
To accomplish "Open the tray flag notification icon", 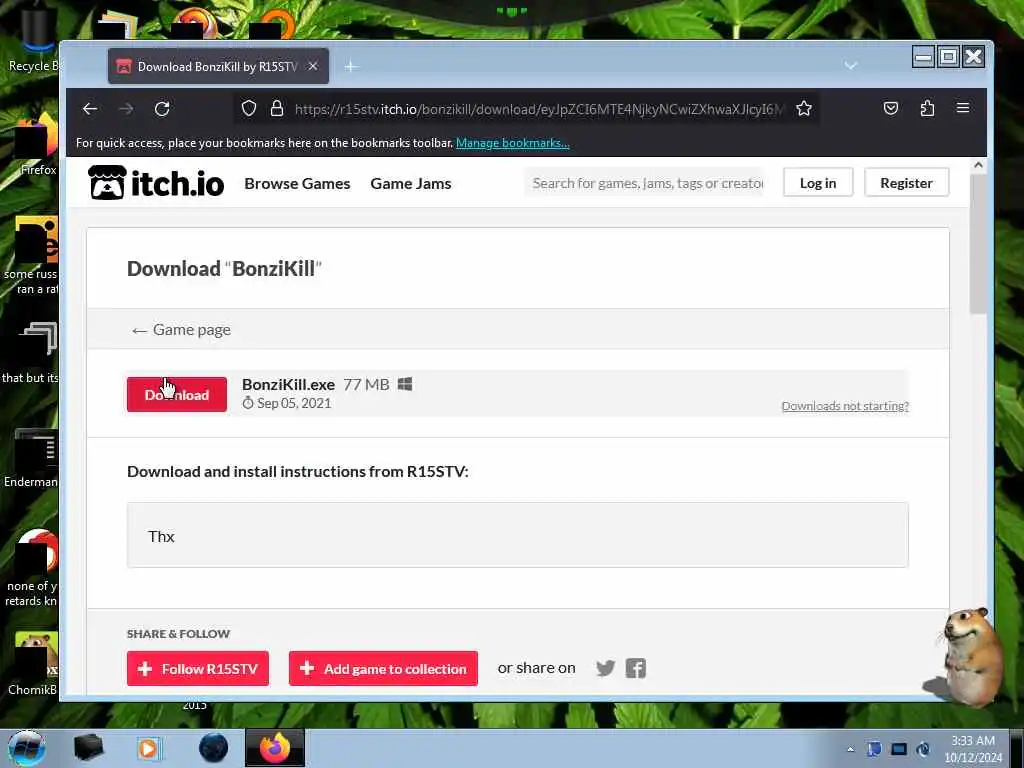I will coord(874,749).
